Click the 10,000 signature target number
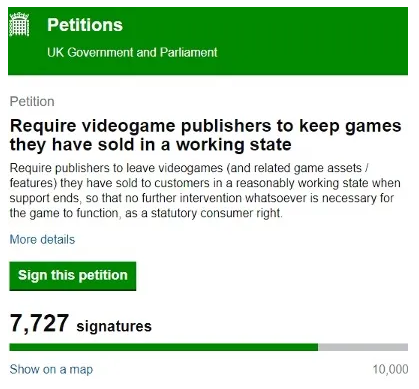The image size is (419, 389). coord(390,369)
